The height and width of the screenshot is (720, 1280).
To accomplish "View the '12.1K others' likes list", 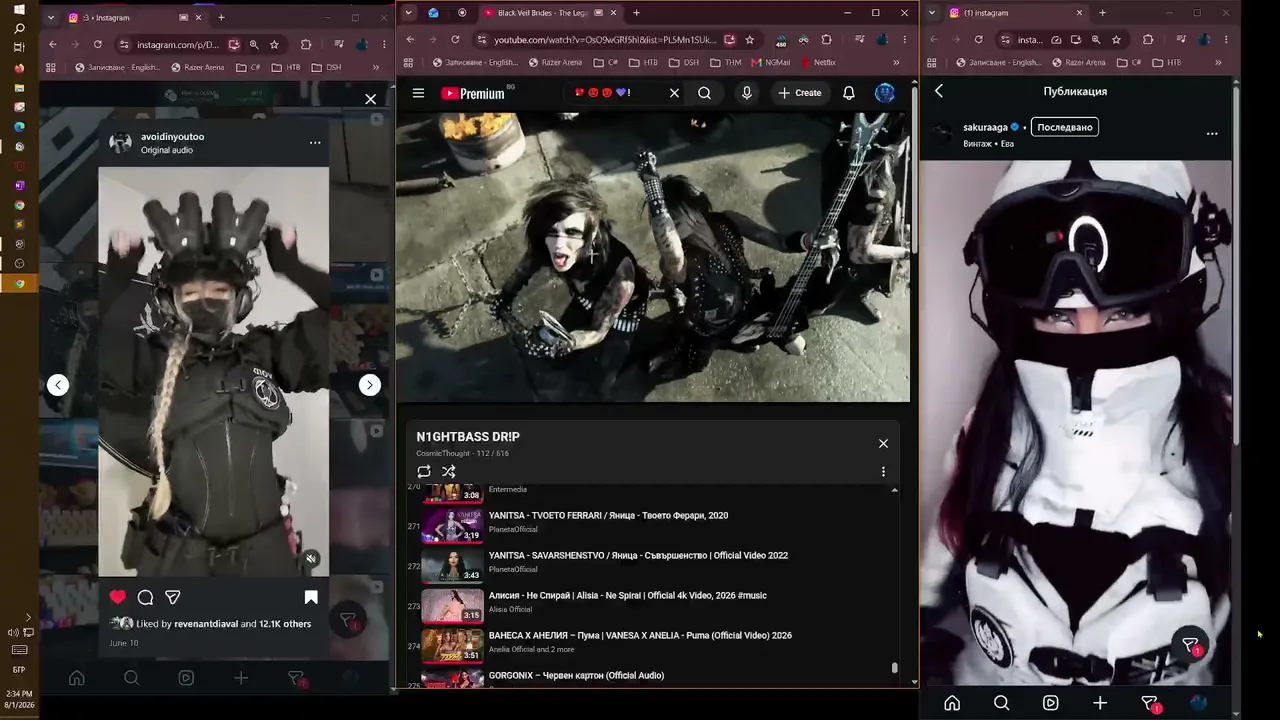I will pos(285,624).
